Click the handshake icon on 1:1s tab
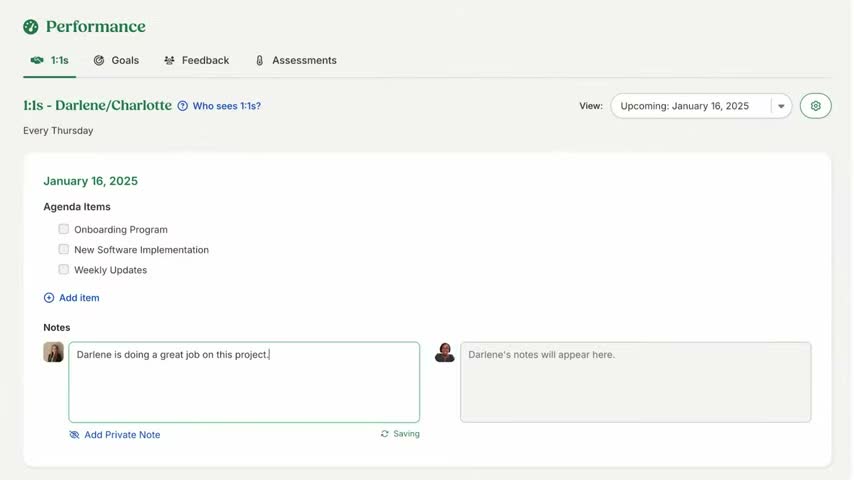Viewport: 854px width, 480px height. click(37, 60)
